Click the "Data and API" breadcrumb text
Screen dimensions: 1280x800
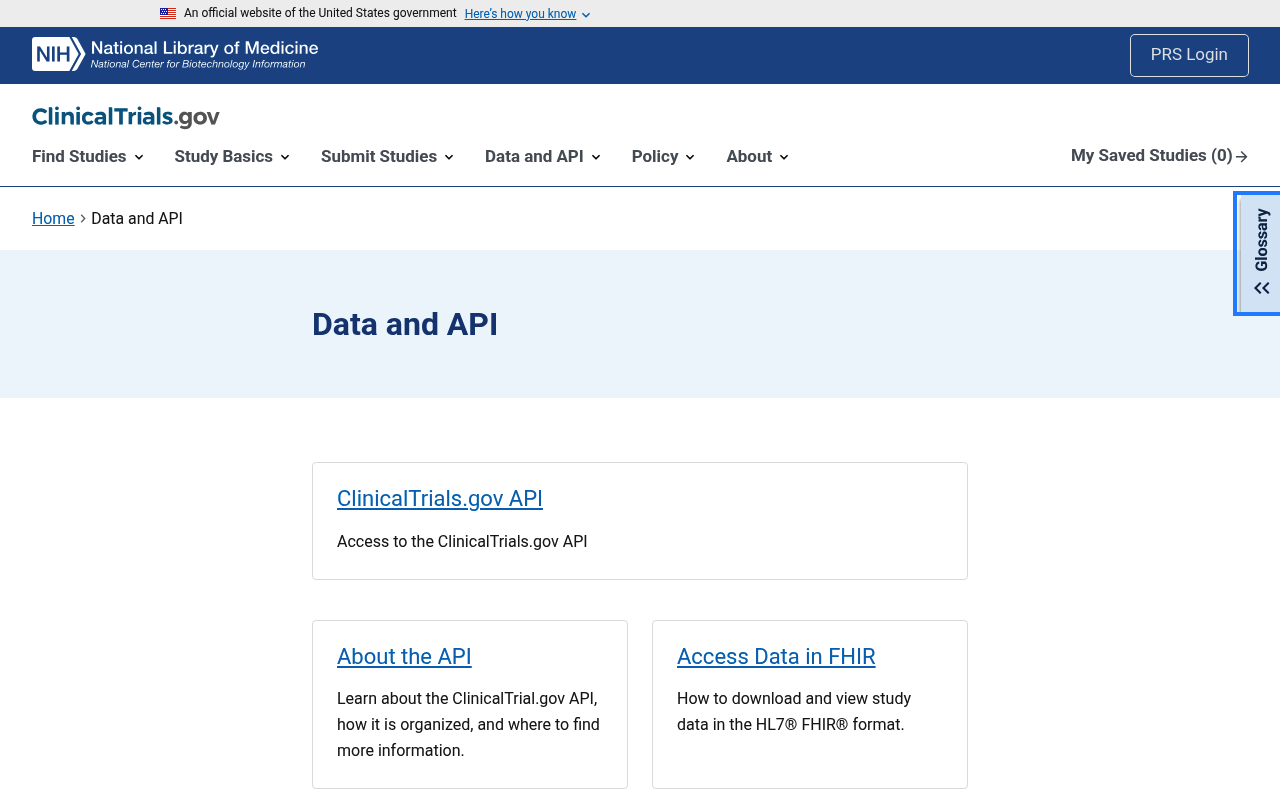137,218
